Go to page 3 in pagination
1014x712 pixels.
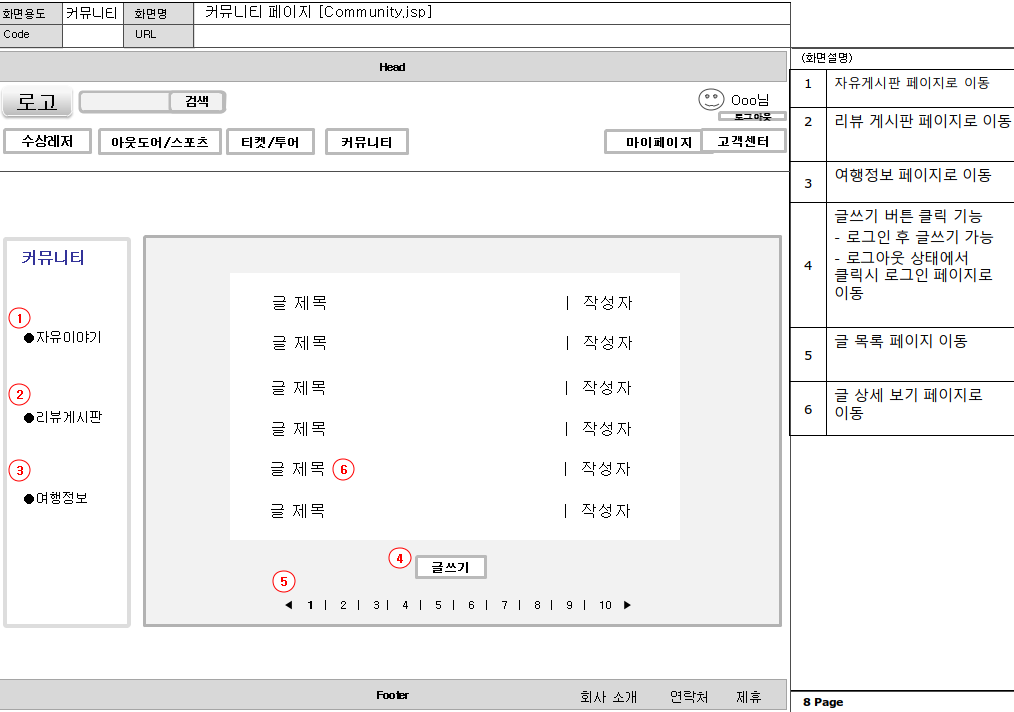(376, 605)
